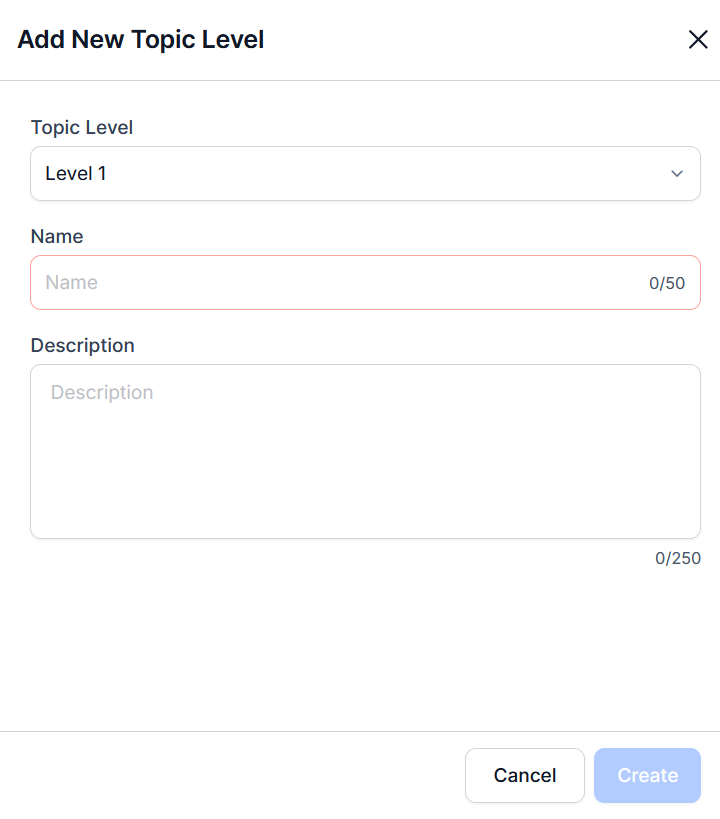Viewport: 720px width, 819px height.
Task: Click the Name placeholder text
Action: coord(71,283)
